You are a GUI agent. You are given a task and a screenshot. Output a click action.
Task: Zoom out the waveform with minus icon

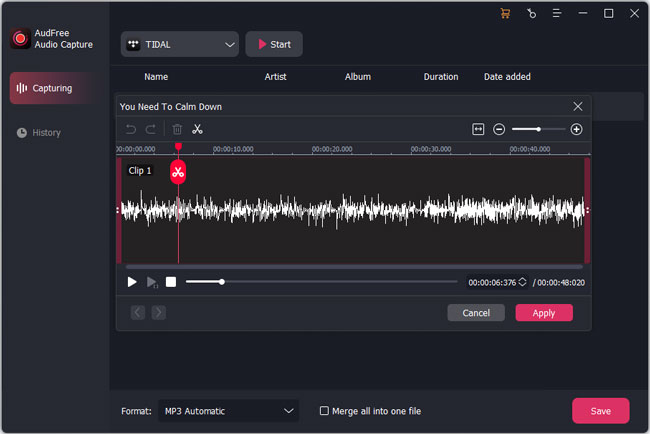[499, 129]
